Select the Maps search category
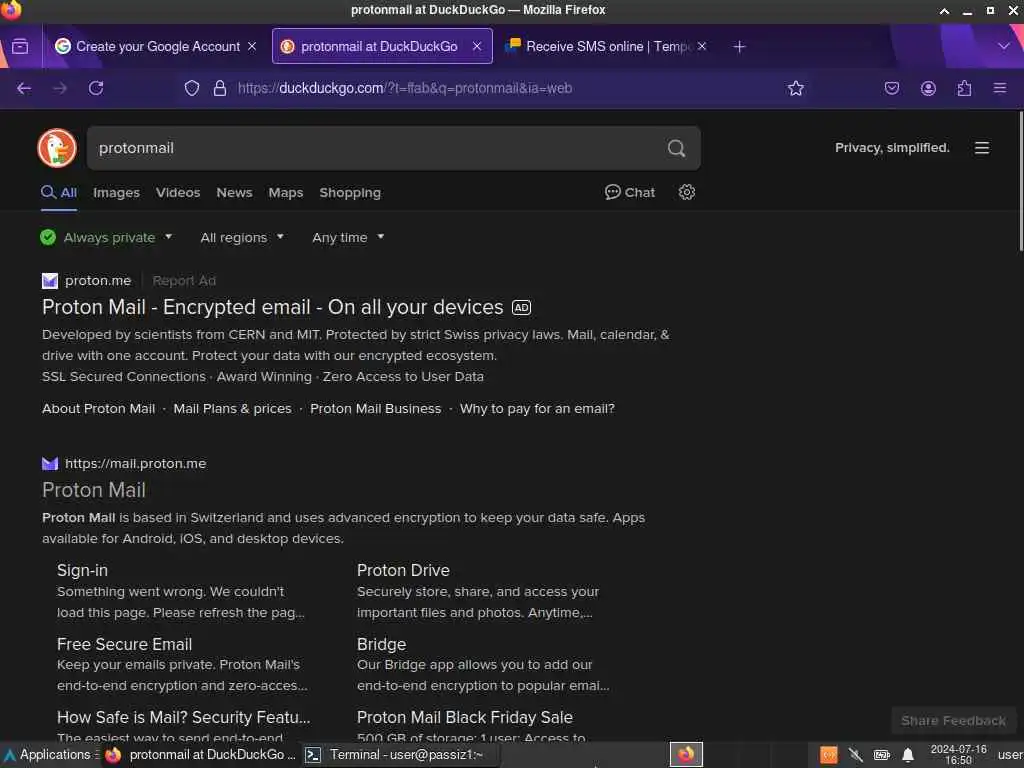Screen dimensions: 1024x768 click(285, 193)
